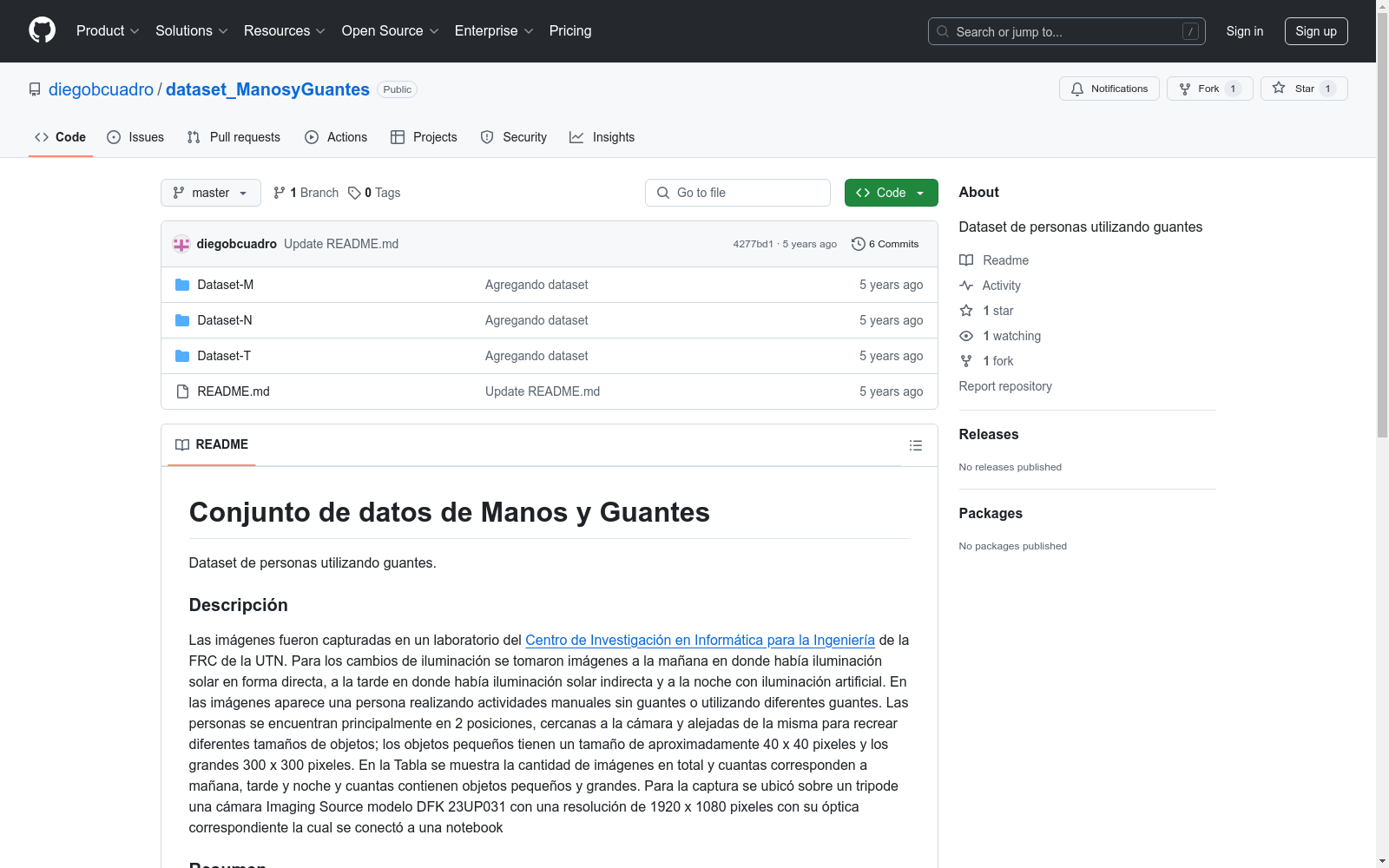Image resolution: width=1389 pixels, height=868 pixels.
Task: Expand the Solutions menu
Action: tap(192, 30)
